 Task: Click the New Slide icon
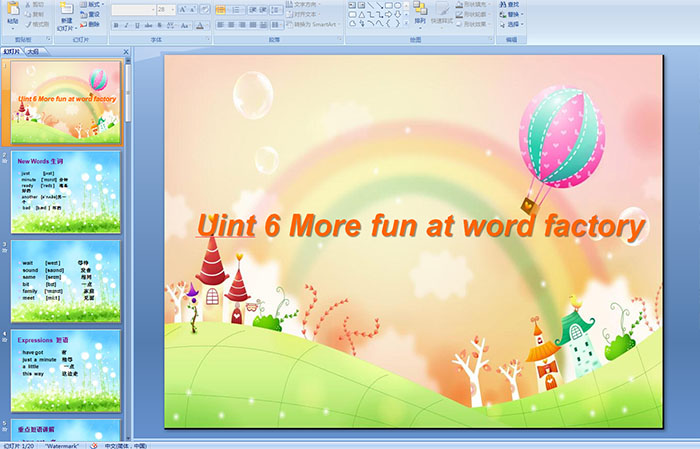pyautogui.click(x=67, y=8)
